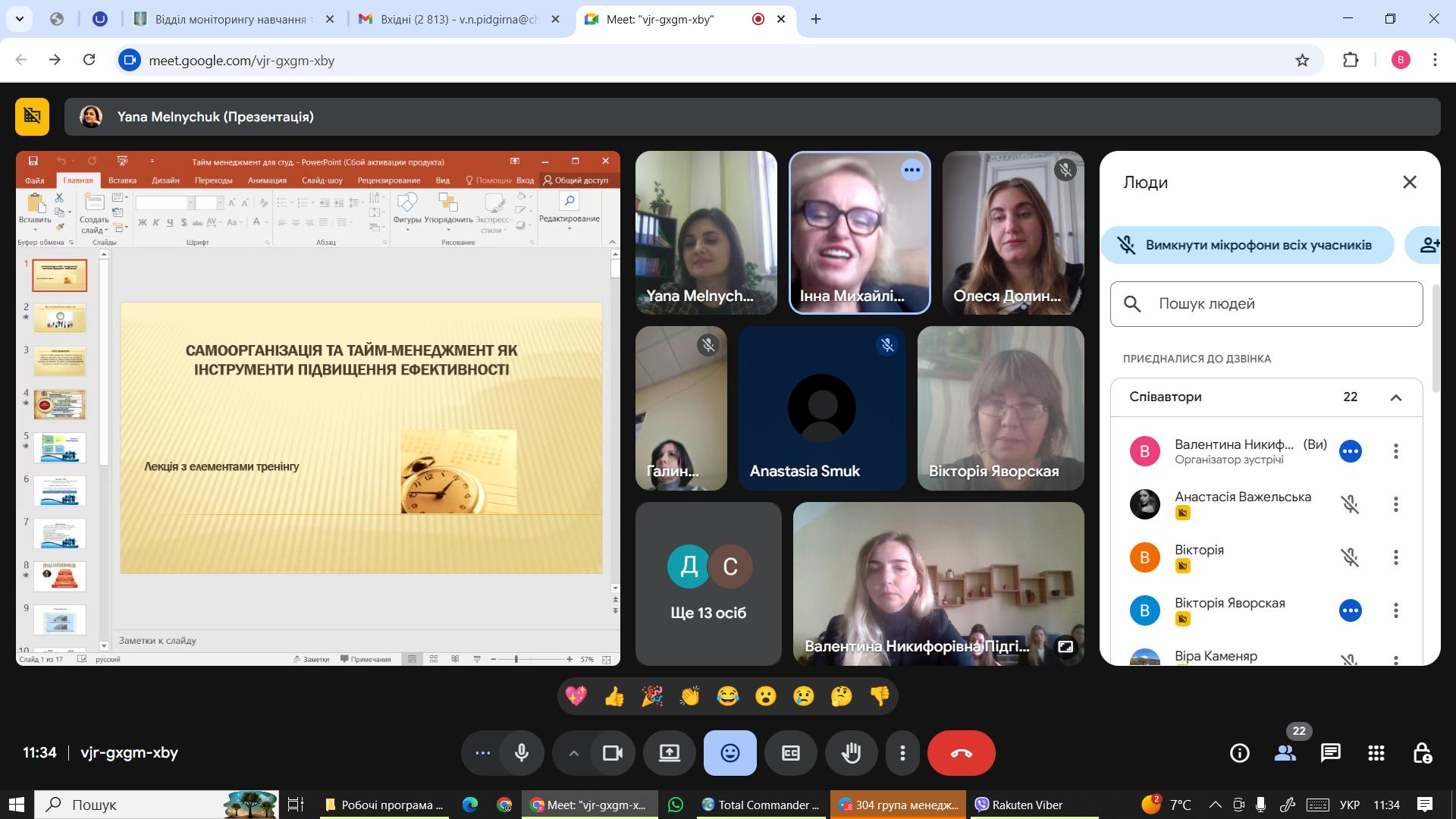Mute all with Вимкнути мікрофони всіх учасників
Image resolution: width=1456 pixels, height=819 pixels.
coord(1247,245)
